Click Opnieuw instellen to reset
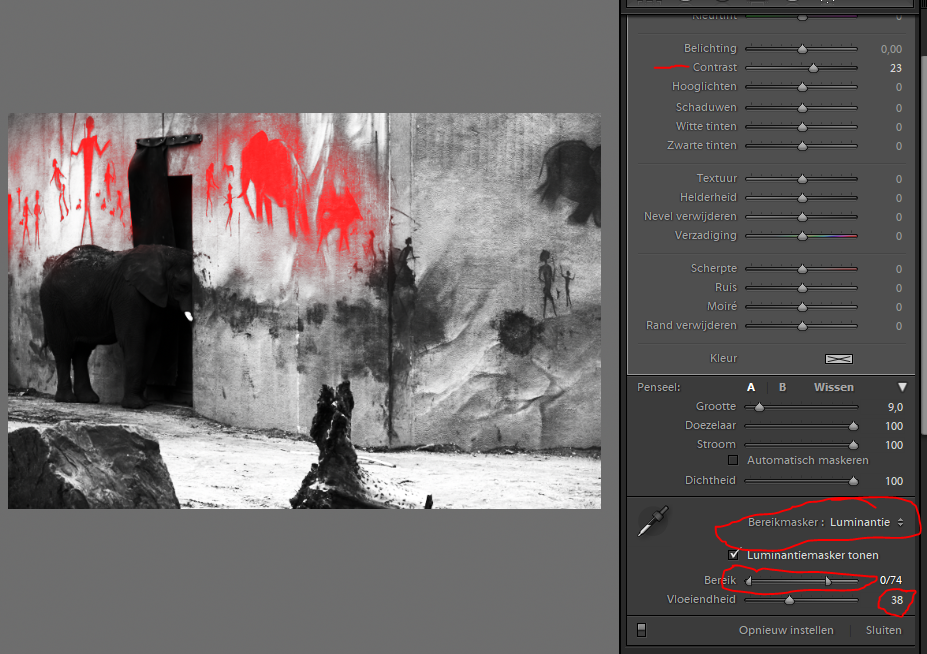 point(786,630)
